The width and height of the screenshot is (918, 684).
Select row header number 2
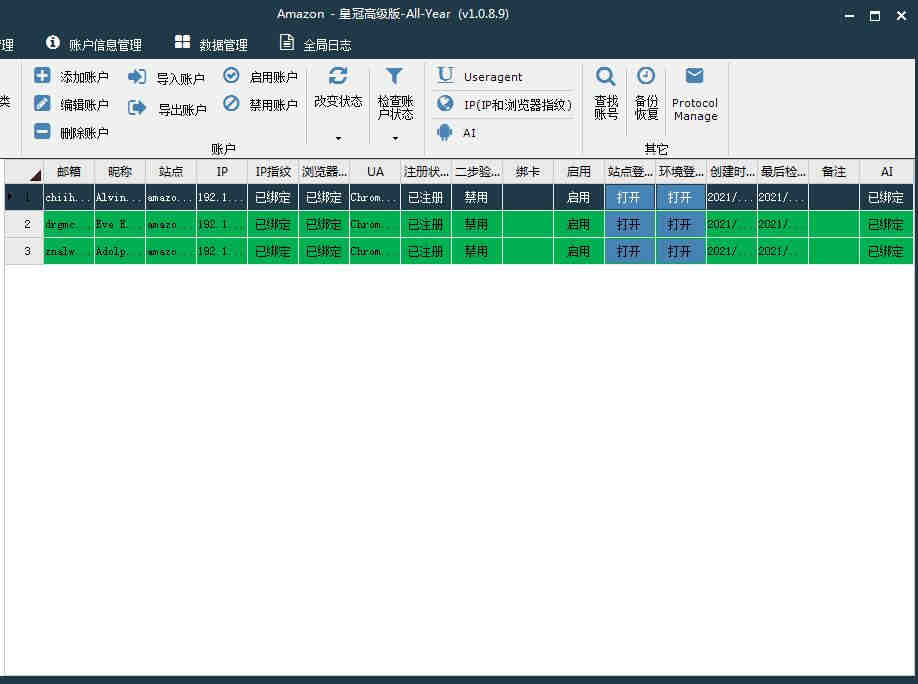[x=25, y=224]
